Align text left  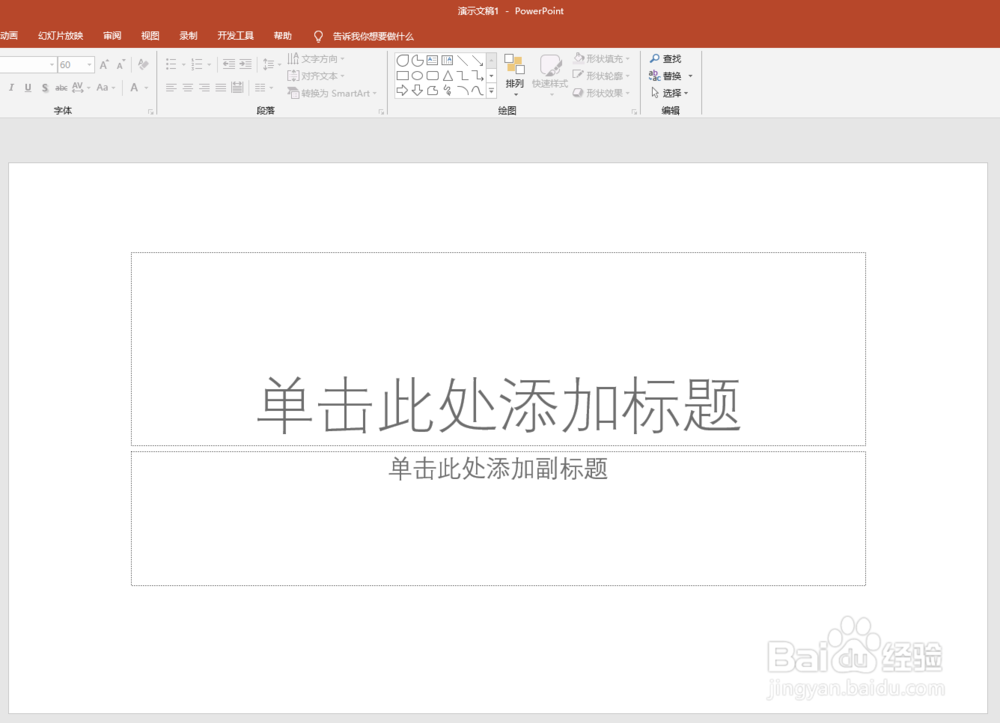tap(171, 87)
